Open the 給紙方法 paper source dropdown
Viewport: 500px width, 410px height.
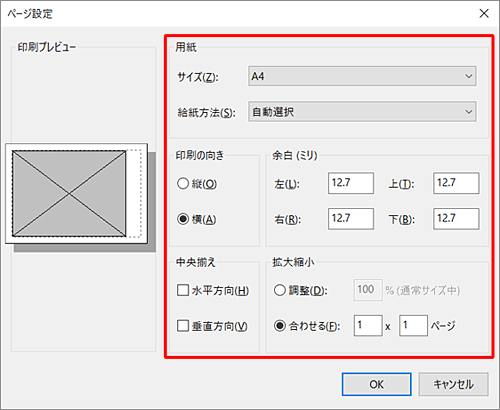coord(362,112)
